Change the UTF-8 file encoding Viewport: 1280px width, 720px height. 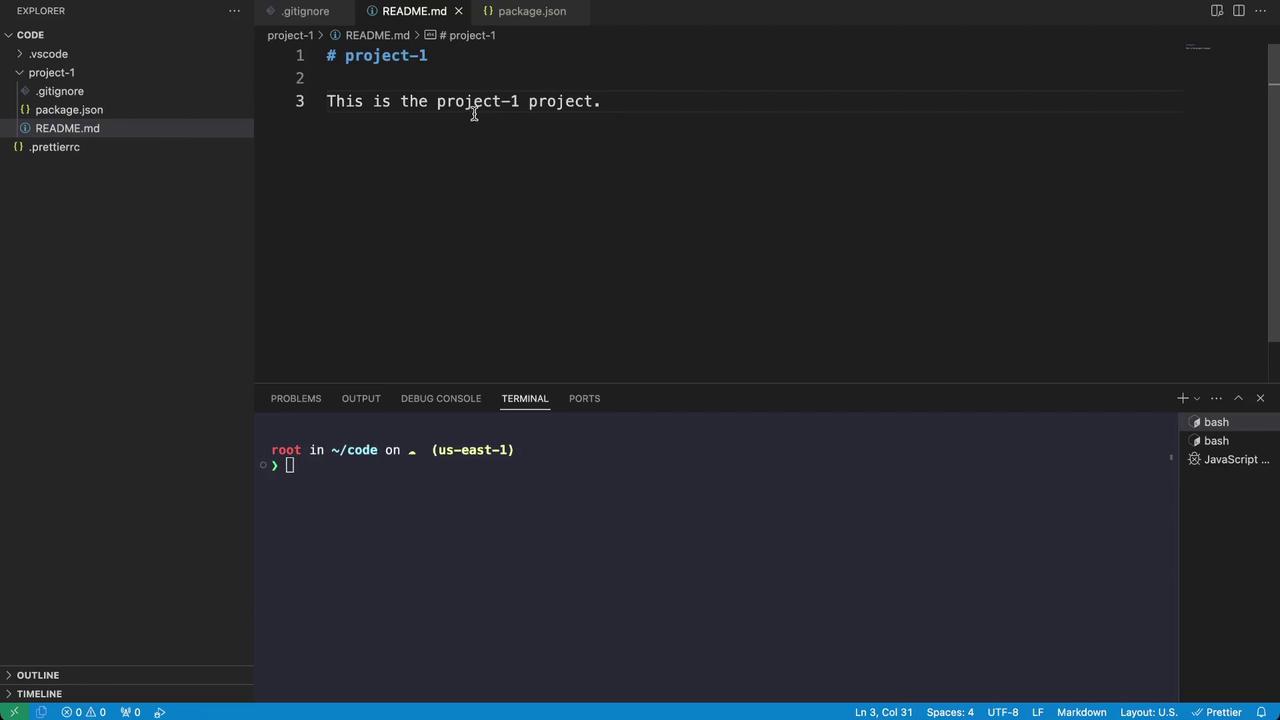(x=1003, y=712)
